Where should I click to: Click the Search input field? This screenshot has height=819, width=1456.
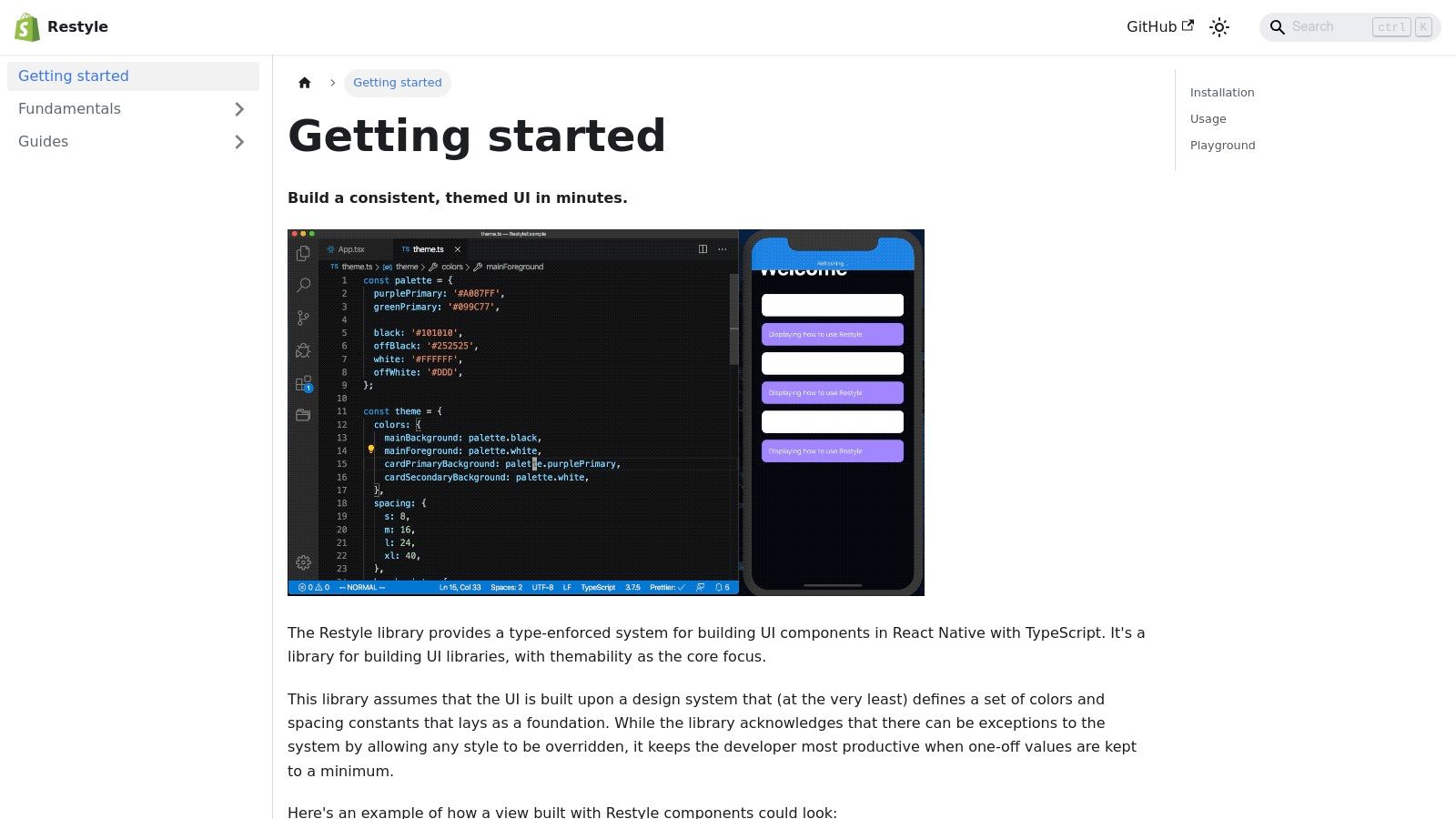coord(1350,27)
